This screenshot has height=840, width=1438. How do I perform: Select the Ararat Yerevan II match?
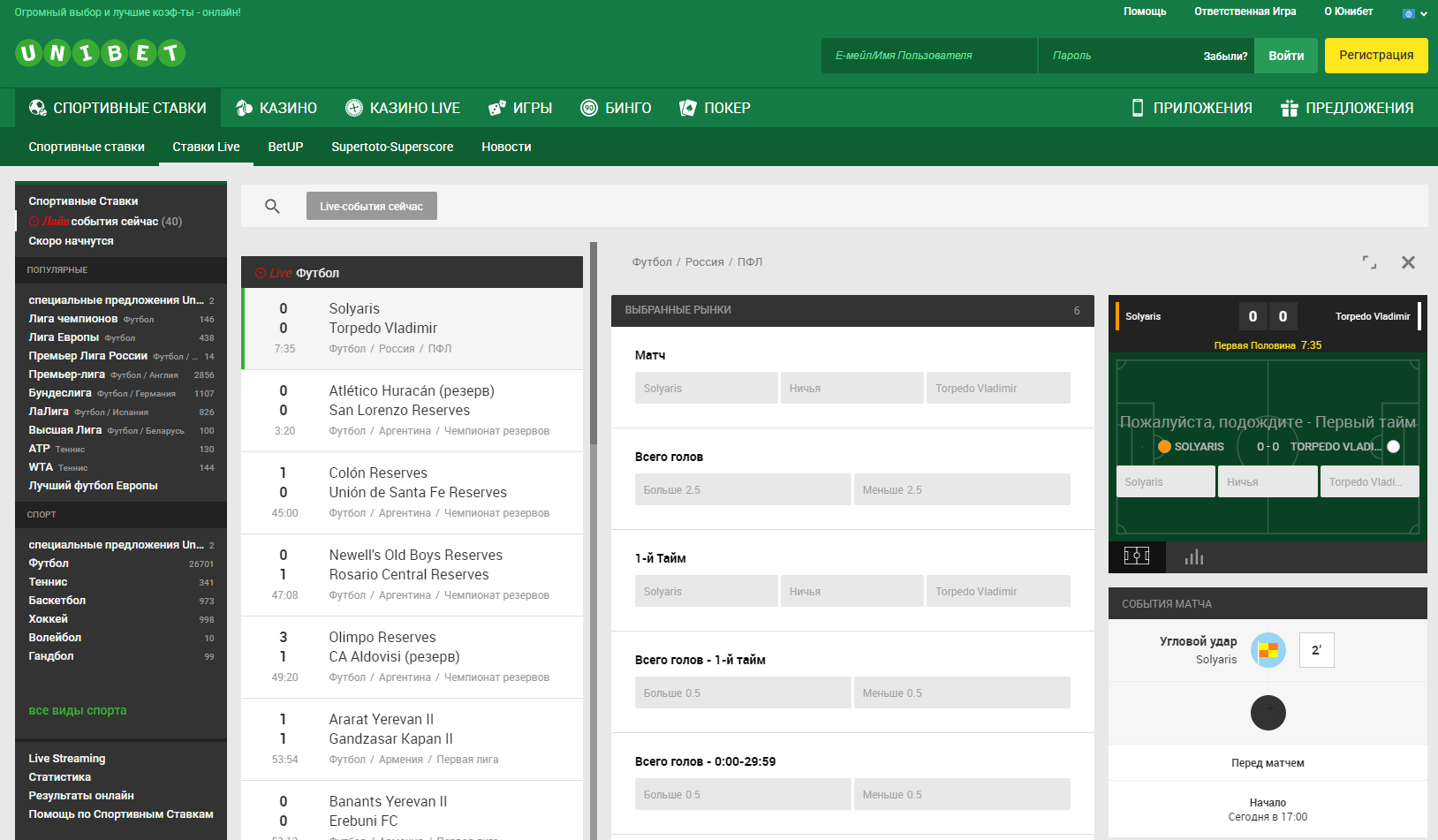pos(412,739)
